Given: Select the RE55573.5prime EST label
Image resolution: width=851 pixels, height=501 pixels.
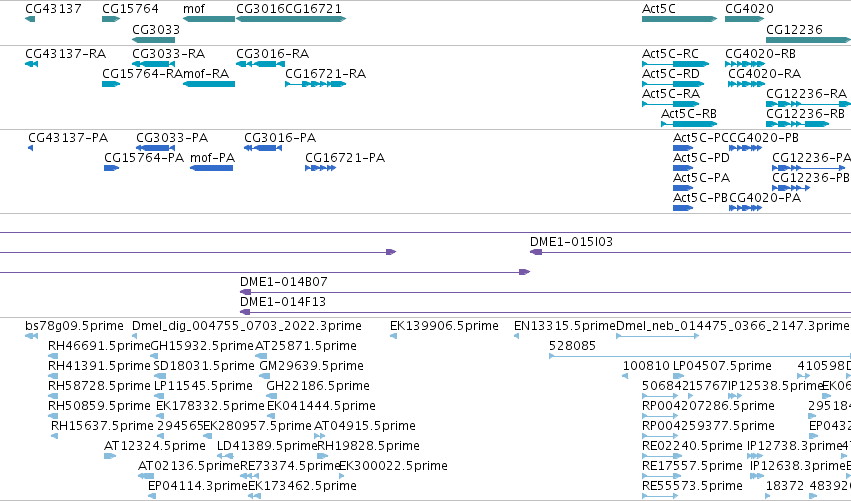Looking at the screenshot, I should point(692,486).
